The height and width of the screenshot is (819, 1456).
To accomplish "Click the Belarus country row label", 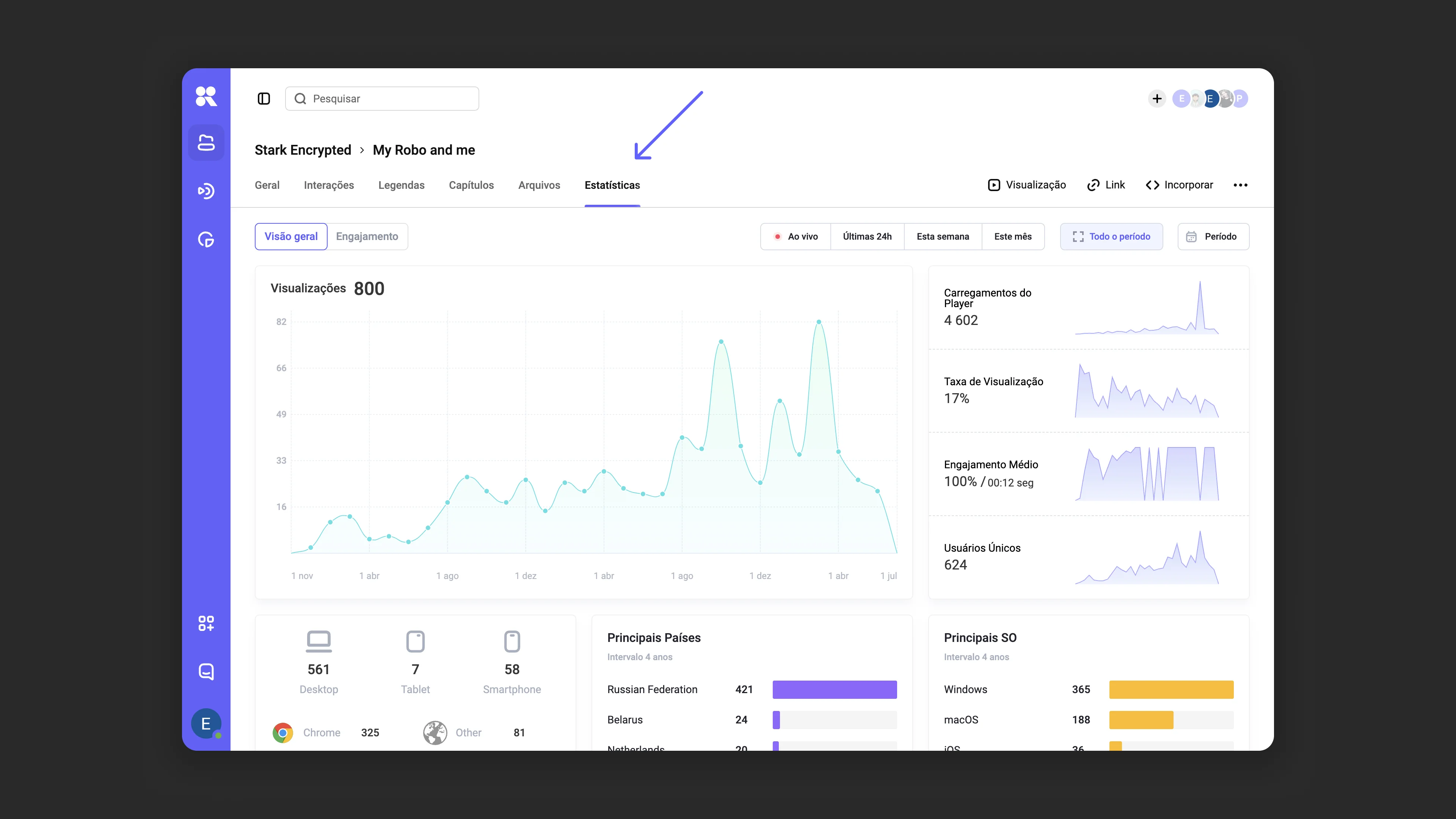I will [x=624, y=720].
